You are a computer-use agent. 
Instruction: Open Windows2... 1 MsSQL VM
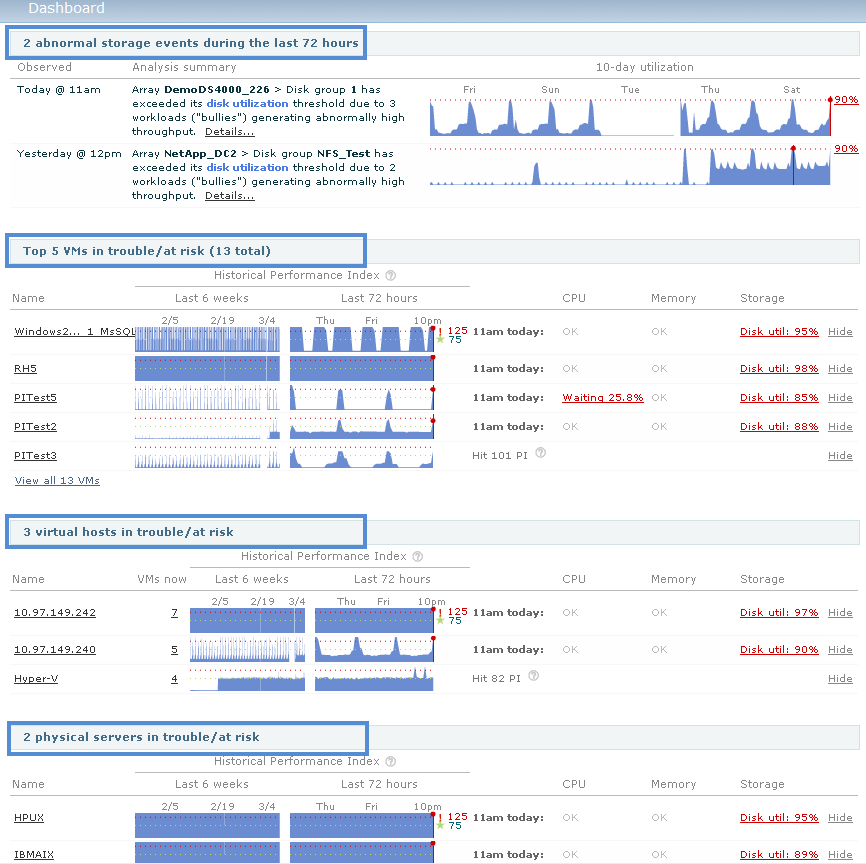75,331
